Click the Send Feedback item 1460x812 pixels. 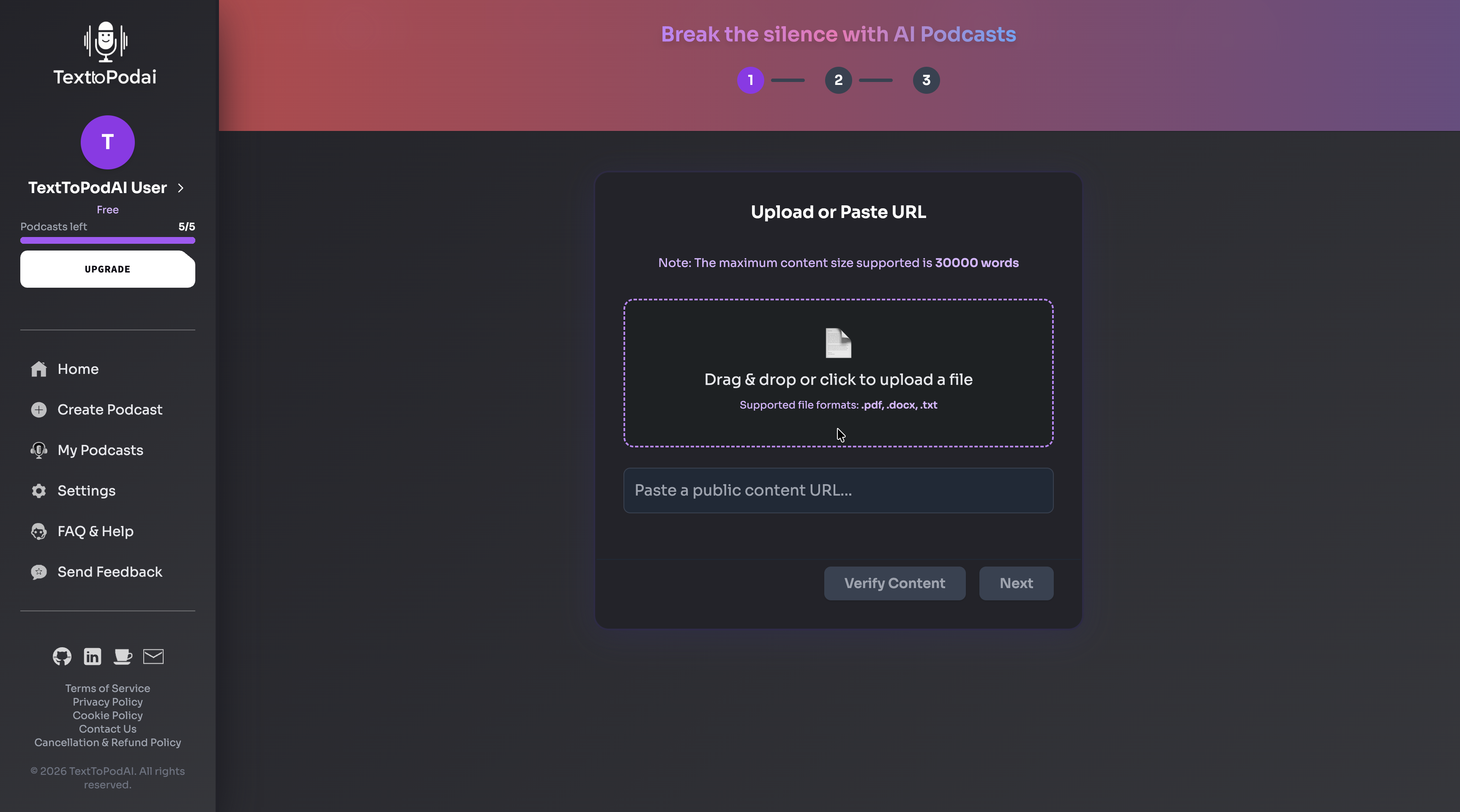tap(109, 572)
